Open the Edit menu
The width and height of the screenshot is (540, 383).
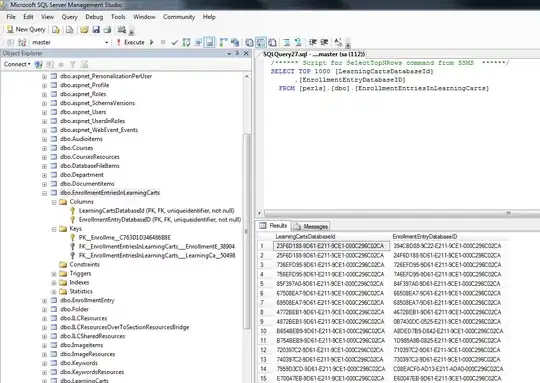pos(28,17)
